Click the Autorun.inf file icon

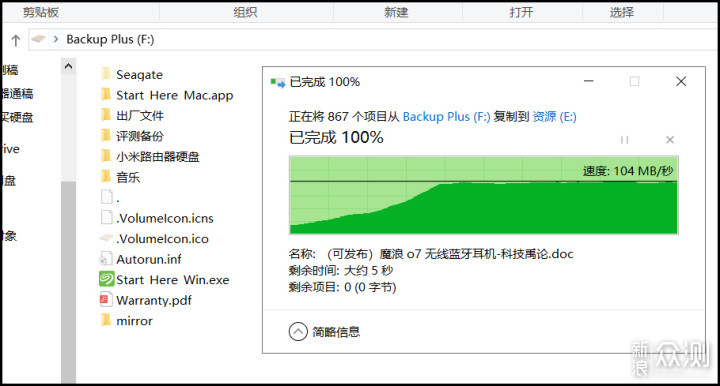pos(106,258)
